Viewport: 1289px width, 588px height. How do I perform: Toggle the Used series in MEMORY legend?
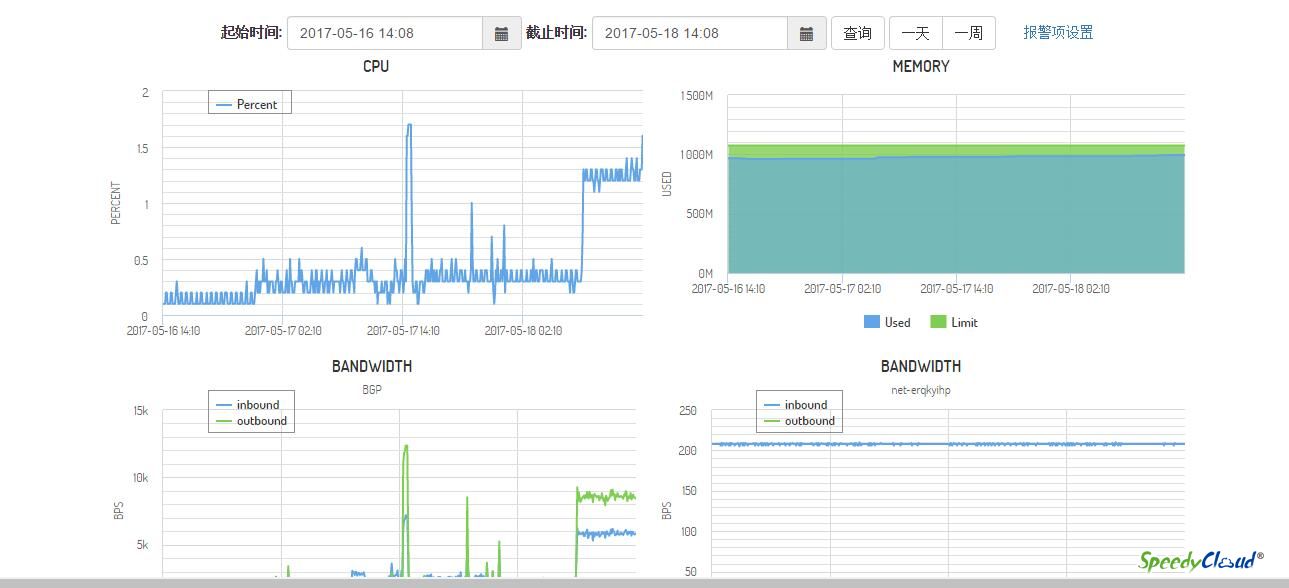[887, 322]
